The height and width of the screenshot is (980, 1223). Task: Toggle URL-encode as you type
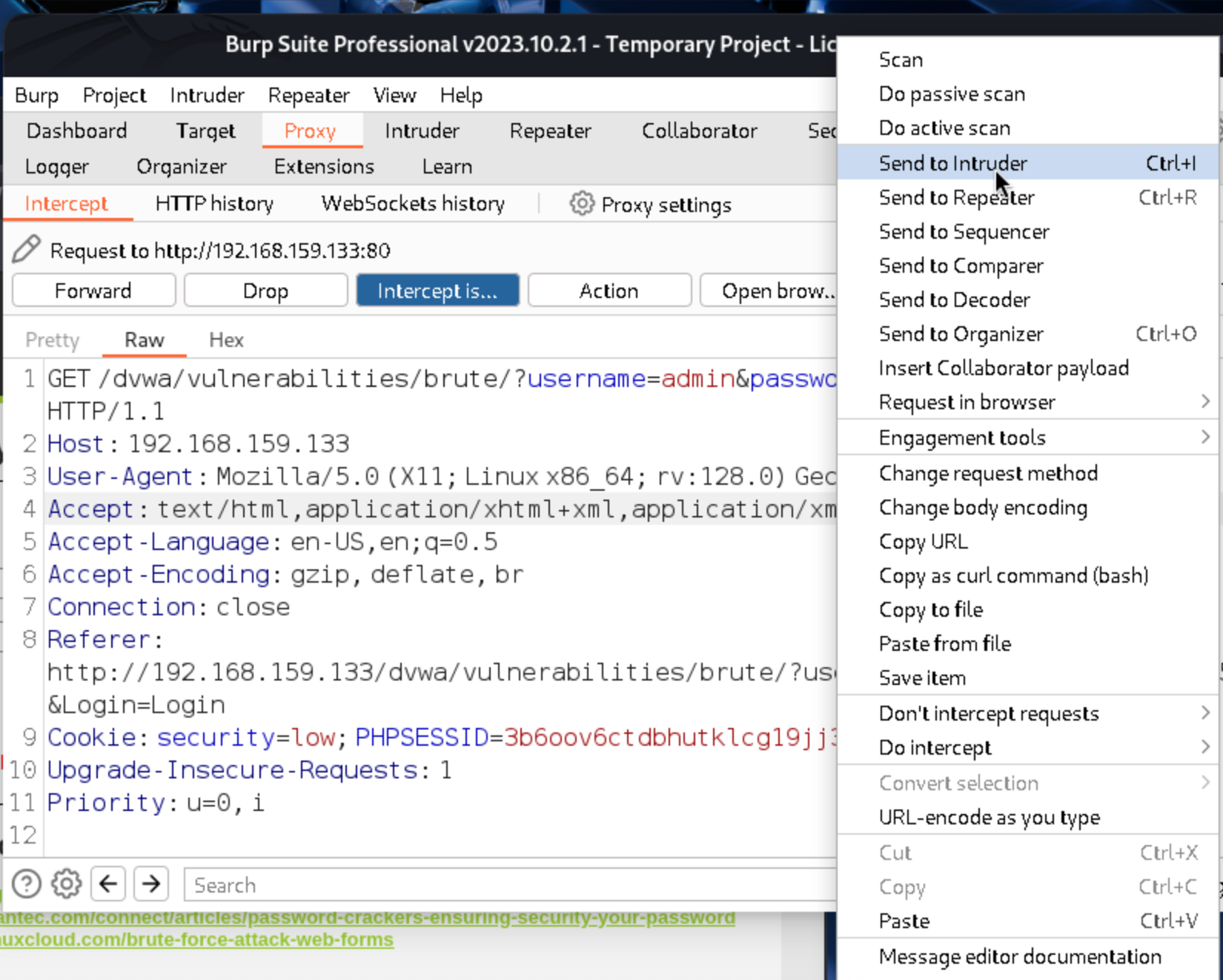1029,817
